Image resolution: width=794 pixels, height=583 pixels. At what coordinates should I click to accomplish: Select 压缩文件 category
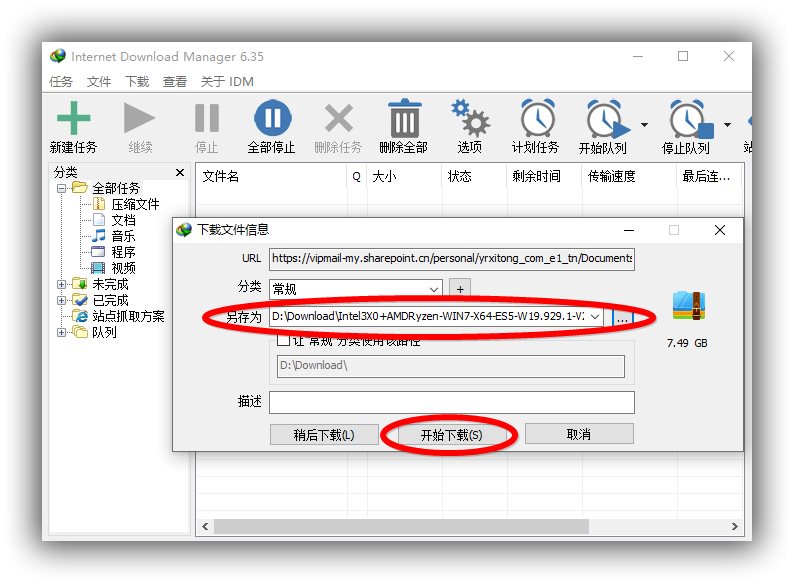[135, 204]
